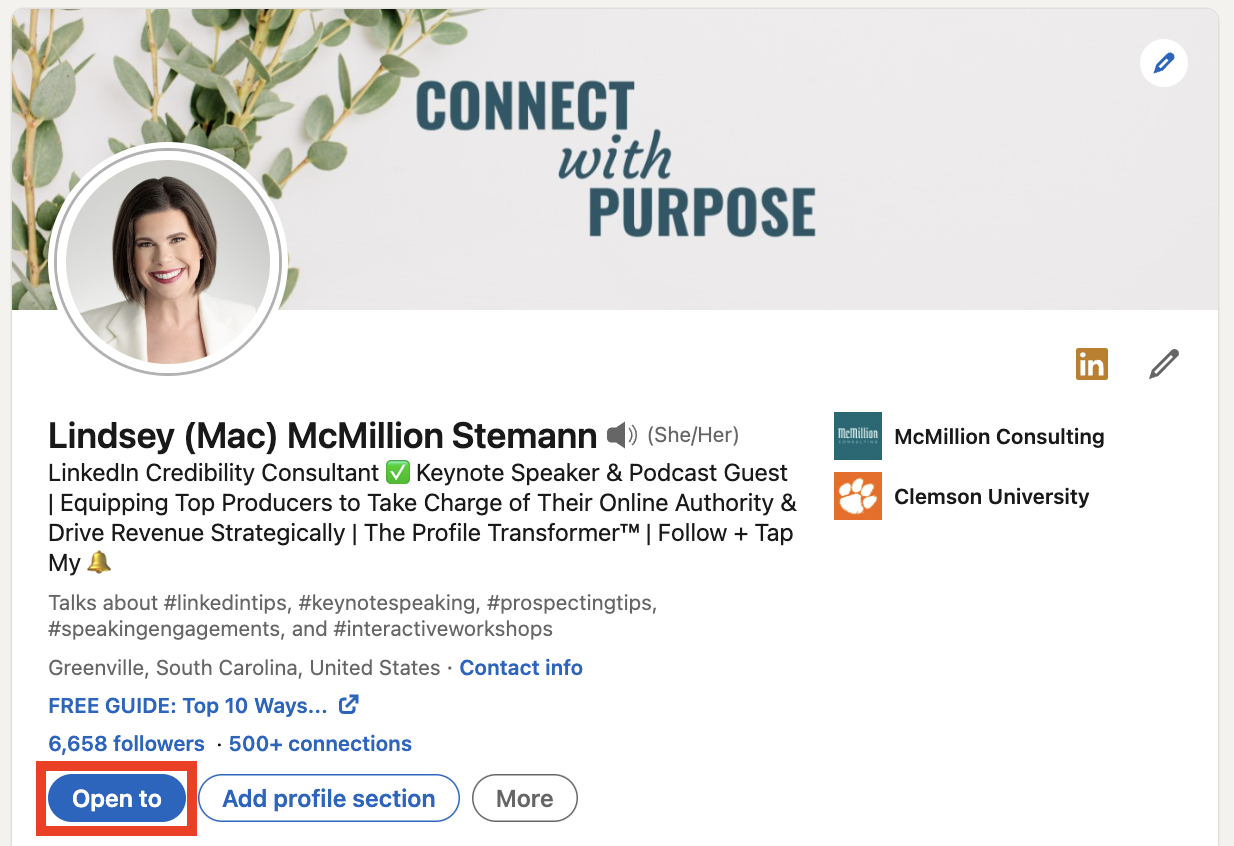This screenshot has width=1234, height=846.
Task: Click the banner edit pencil icon
Action: 1163,65
